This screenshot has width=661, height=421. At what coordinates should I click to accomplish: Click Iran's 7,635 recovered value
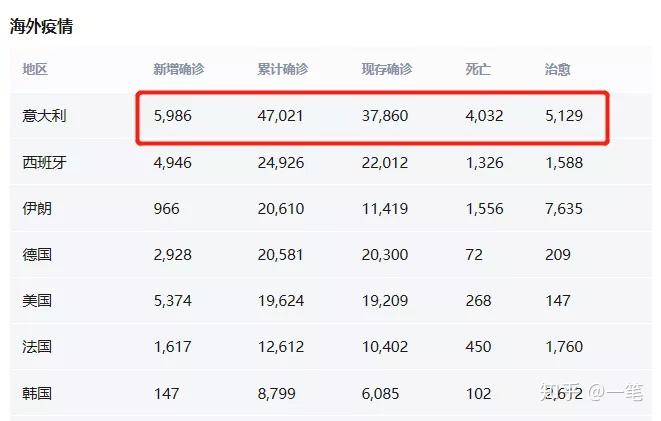tap(563, 208)
